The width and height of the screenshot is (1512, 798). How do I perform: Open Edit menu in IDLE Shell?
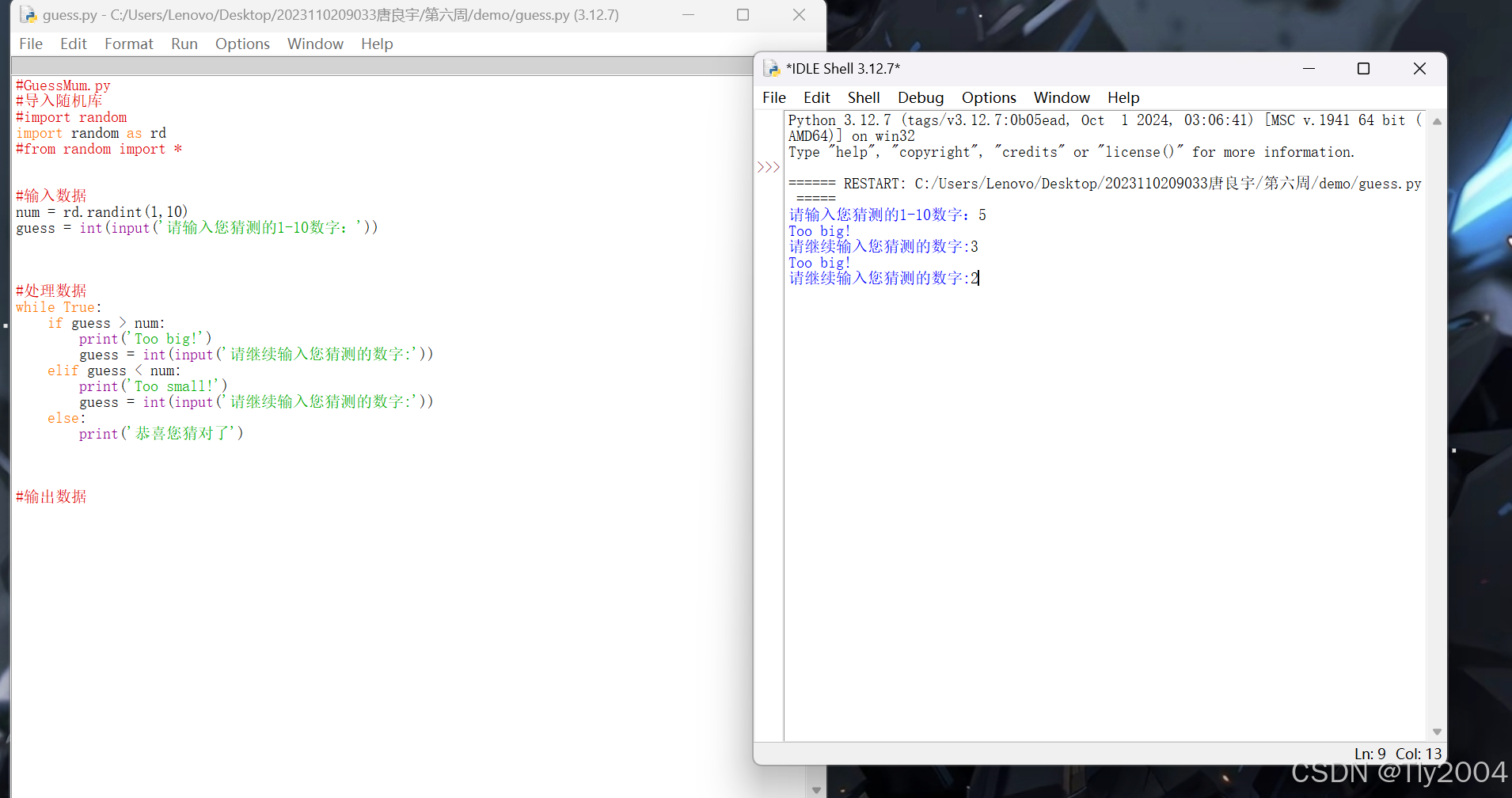817,97
